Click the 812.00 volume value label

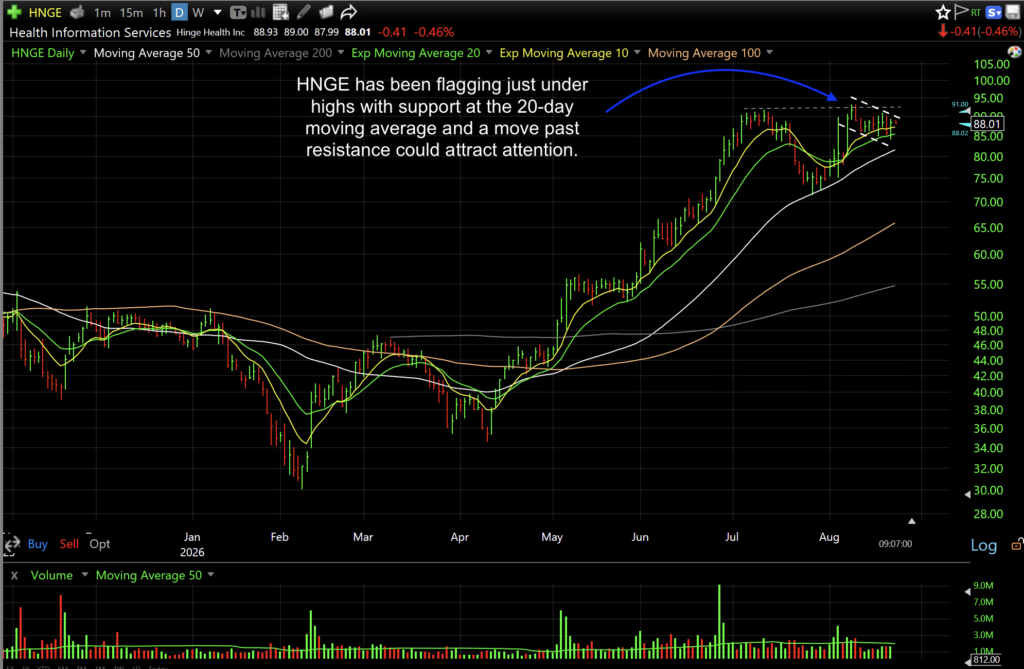click(986, 660)
